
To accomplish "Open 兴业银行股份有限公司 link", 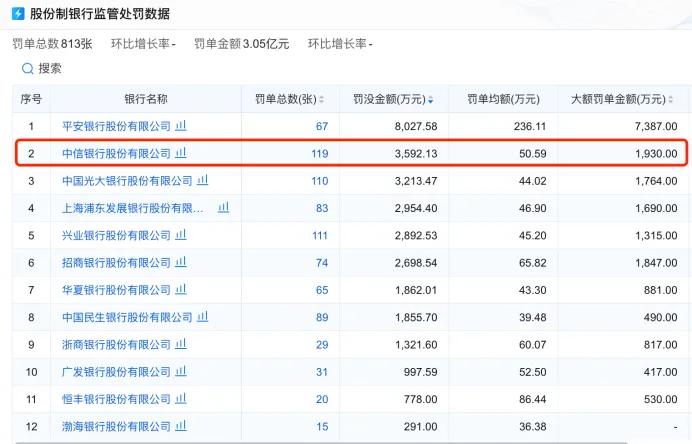I will click(x=117, y=235).
